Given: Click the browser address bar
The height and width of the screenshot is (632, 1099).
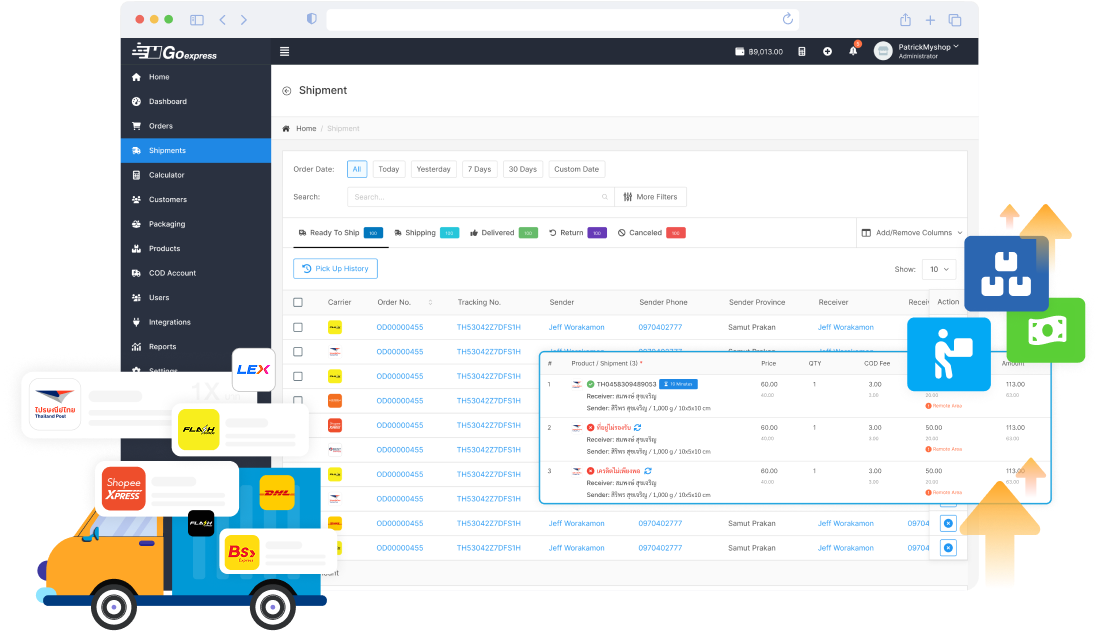Looking at the screenshot, I should click(x=563, y=20).
